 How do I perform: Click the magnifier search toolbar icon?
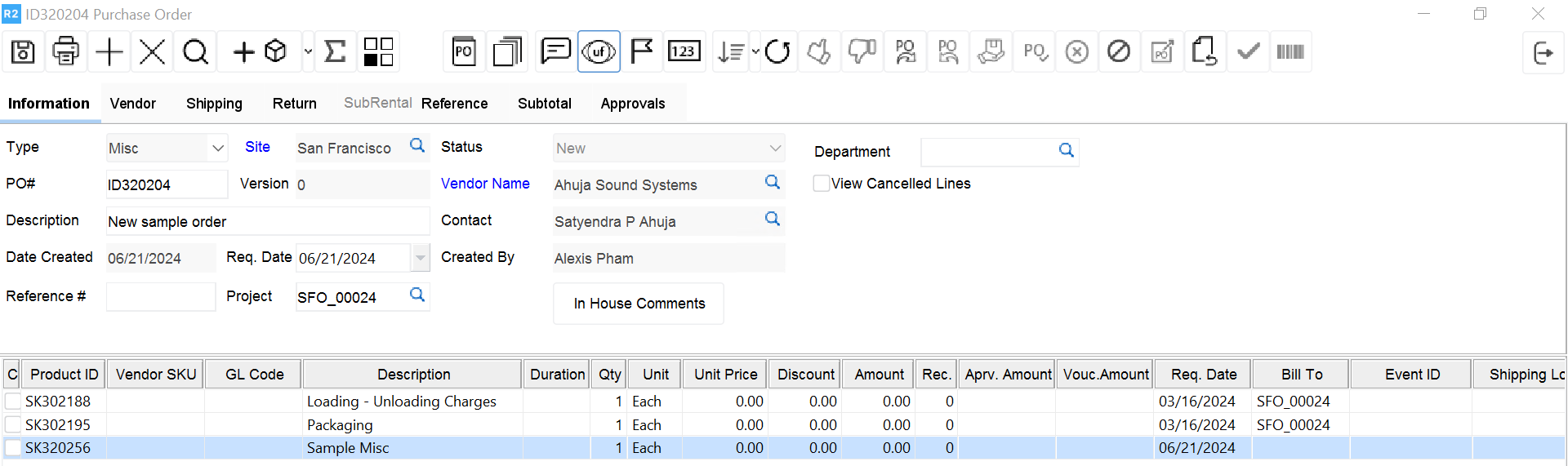195,52
